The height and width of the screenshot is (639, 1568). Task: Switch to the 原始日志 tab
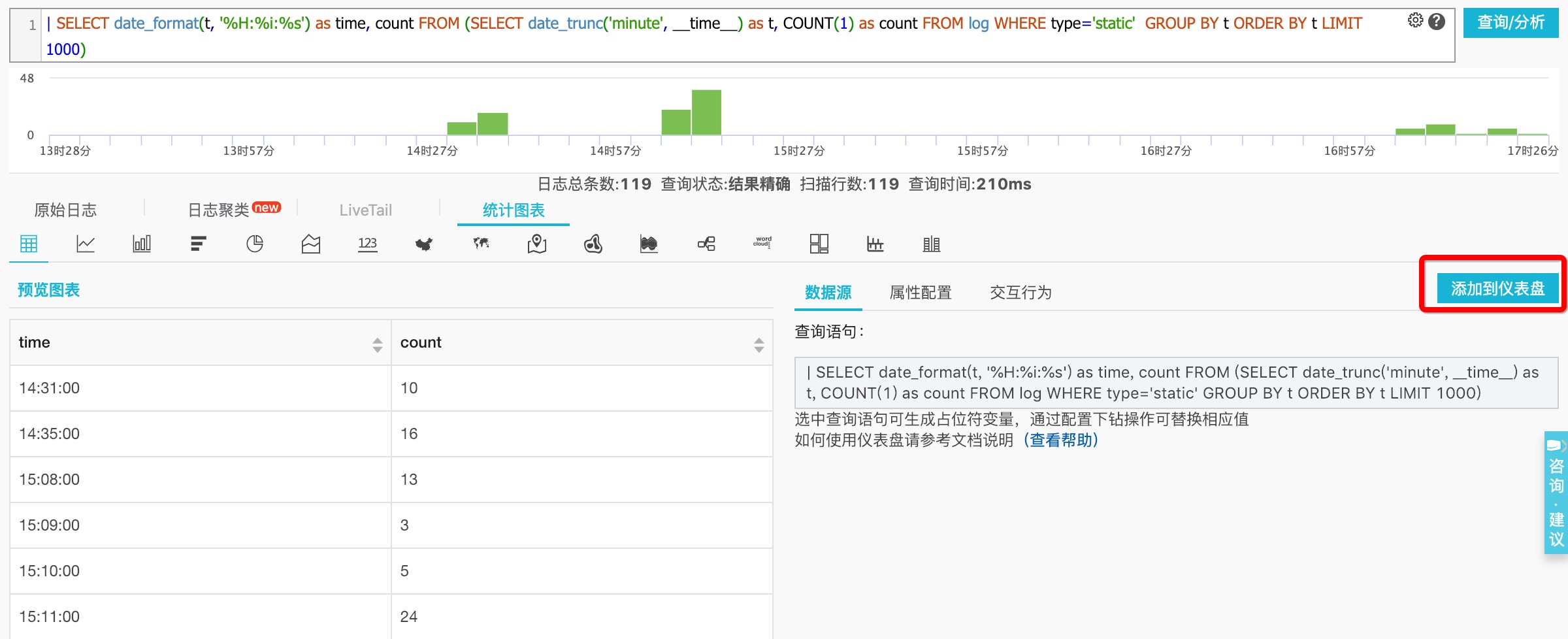tap(65, 210)
